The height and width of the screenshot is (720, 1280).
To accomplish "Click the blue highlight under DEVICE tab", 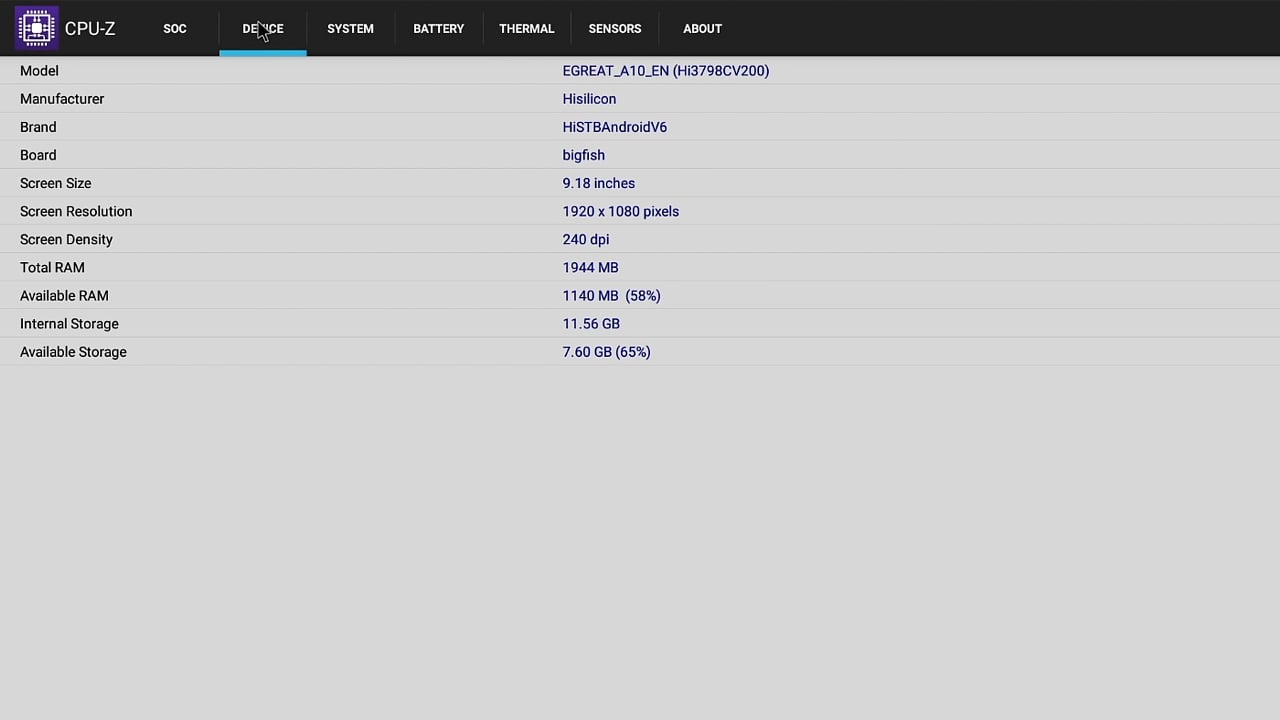I will coord(263,55).
